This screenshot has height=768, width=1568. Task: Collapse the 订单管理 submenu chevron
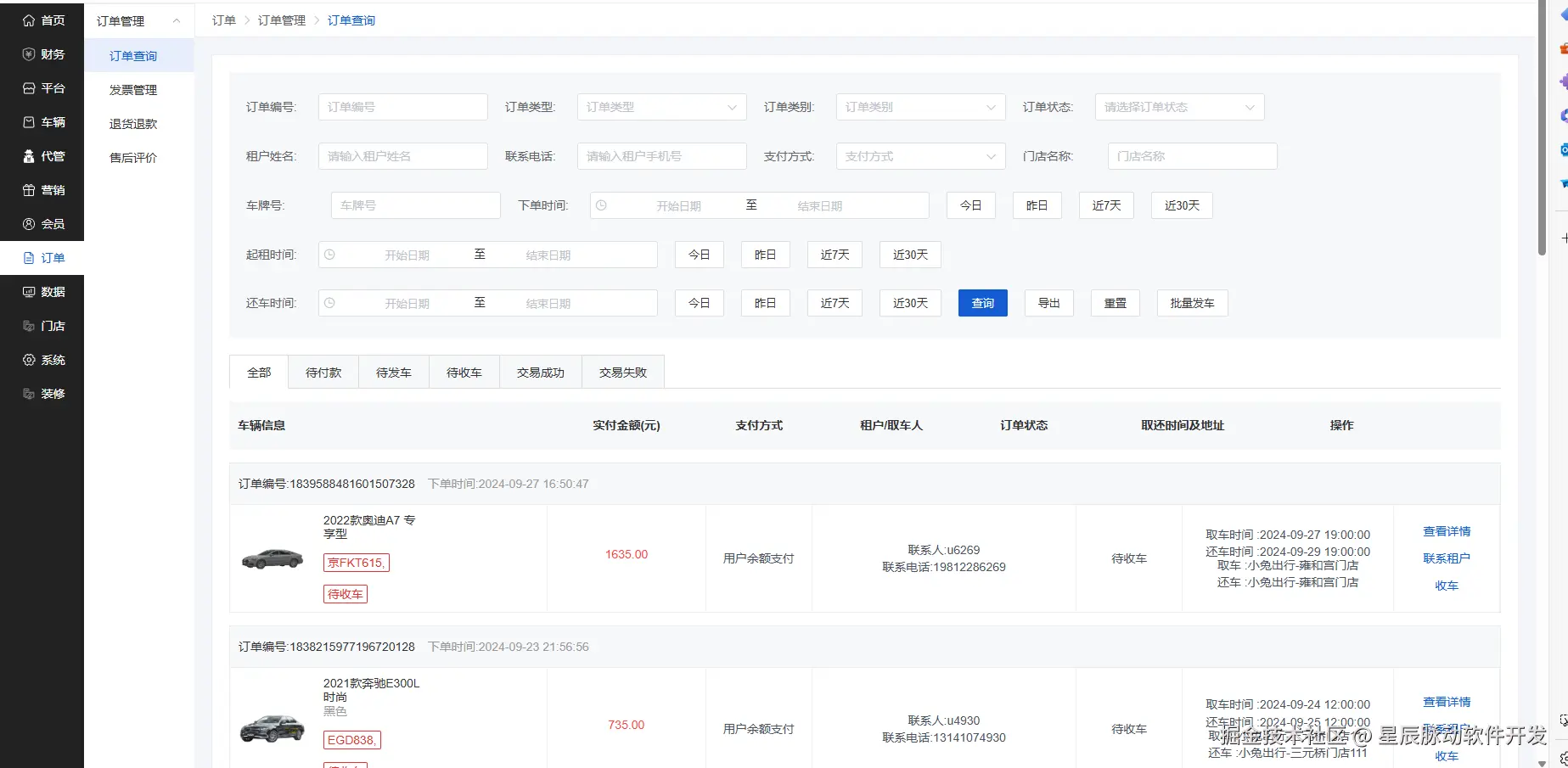177,21
